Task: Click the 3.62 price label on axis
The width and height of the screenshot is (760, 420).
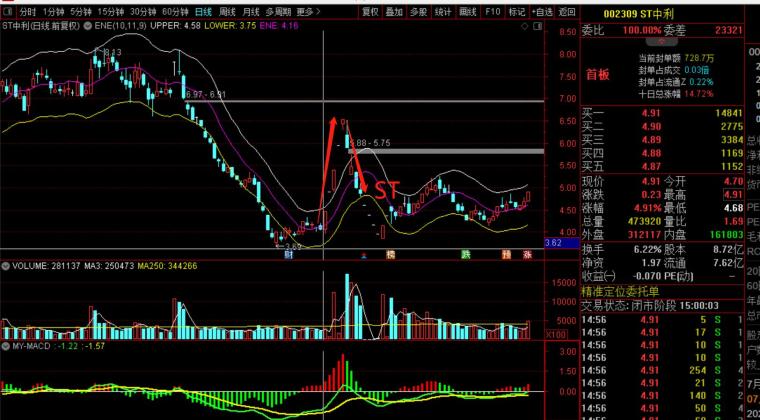Action: [552, 242]
